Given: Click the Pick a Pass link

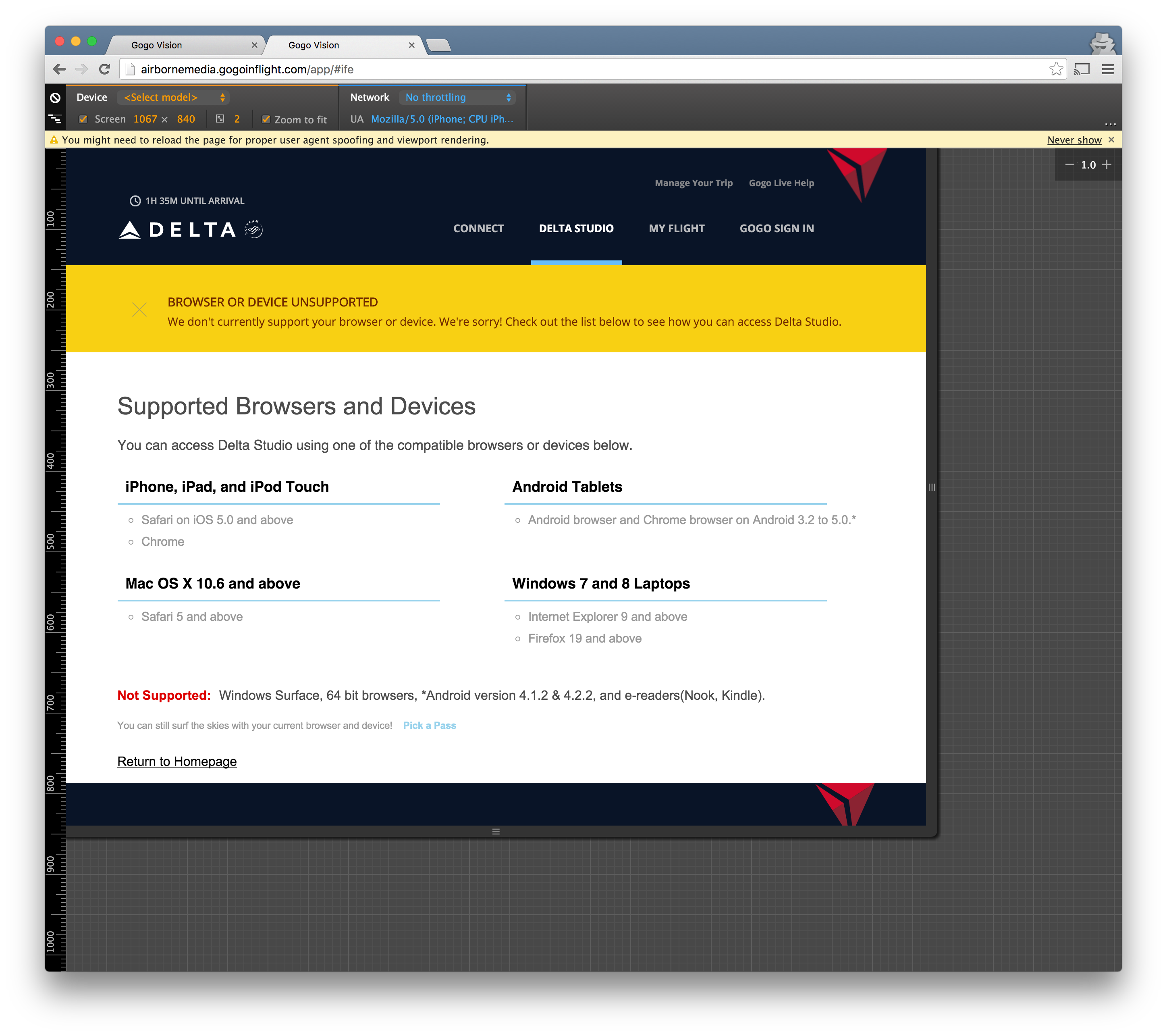Looking at the screenshot, I should coord(429,725).
